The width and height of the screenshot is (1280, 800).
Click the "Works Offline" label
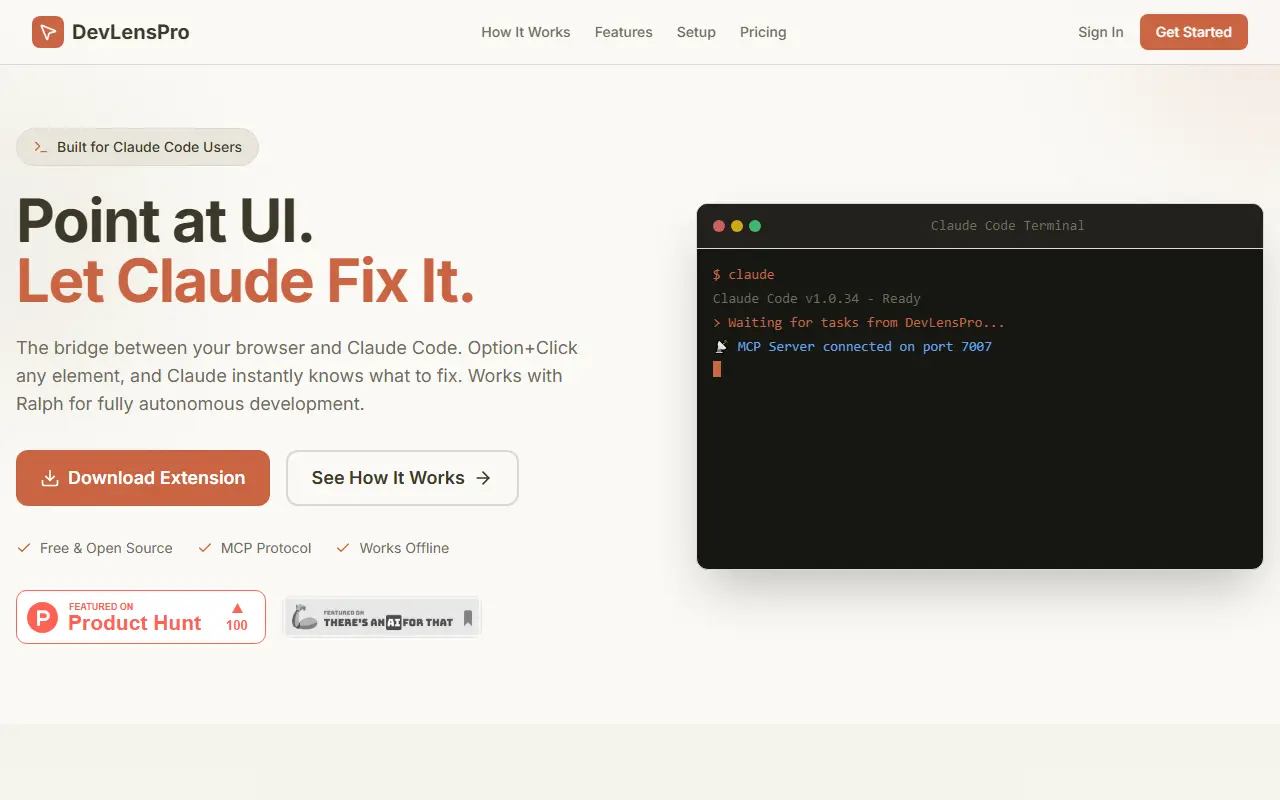click(404, 548)
